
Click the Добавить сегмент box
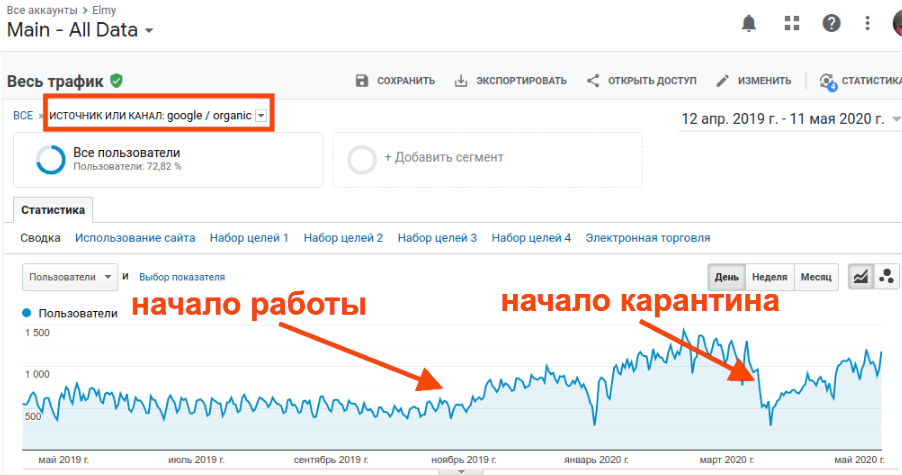coord(487,158)
